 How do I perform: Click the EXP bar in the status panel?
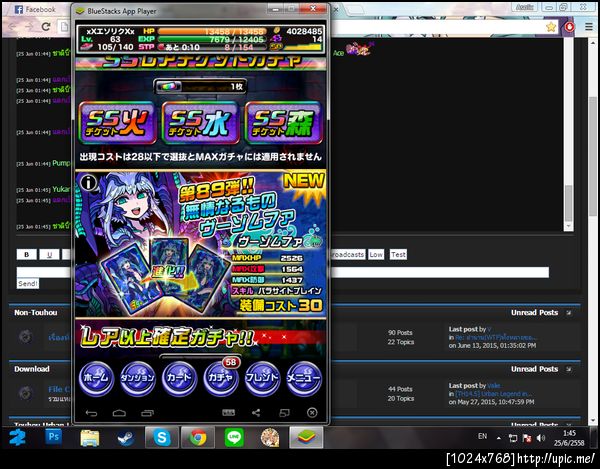212,39
